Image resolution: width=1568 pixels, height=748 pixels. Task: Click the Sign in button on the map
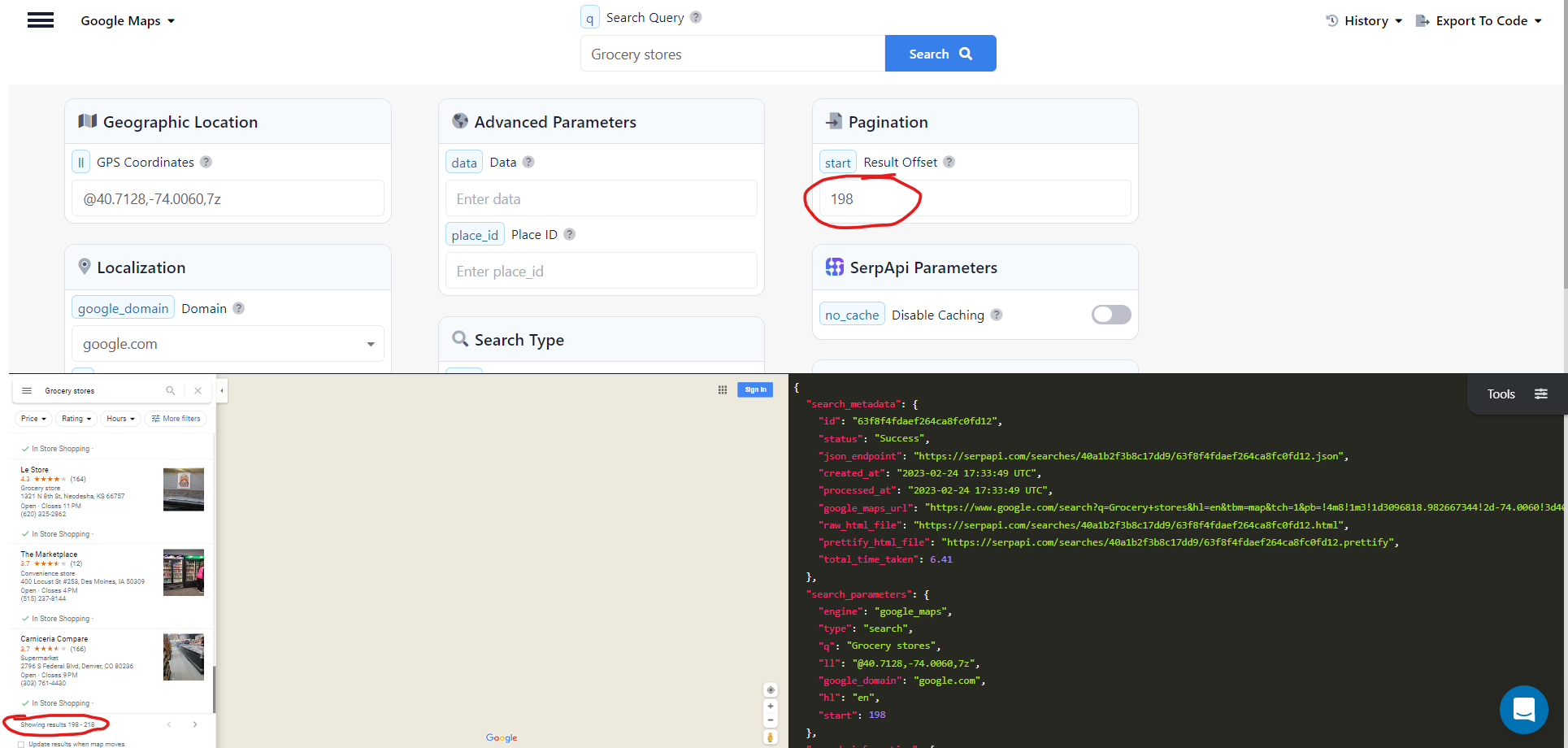[x=754, y=389]
